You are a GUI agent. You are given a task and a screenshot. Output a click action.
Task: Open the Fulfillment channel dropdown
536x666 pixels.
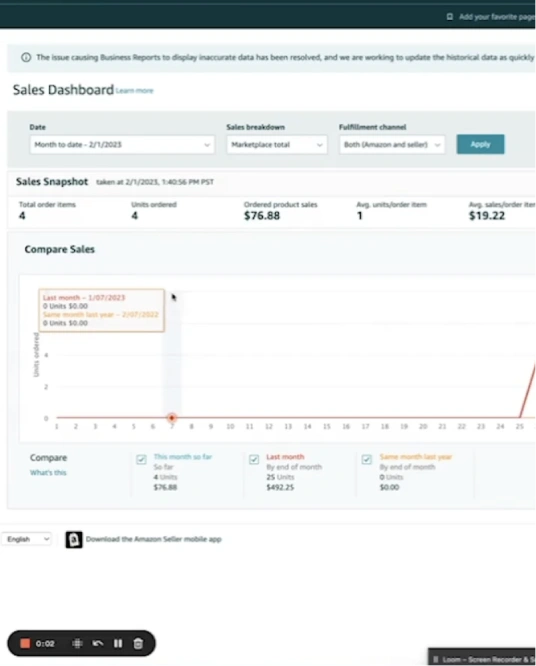click(392, 144)
